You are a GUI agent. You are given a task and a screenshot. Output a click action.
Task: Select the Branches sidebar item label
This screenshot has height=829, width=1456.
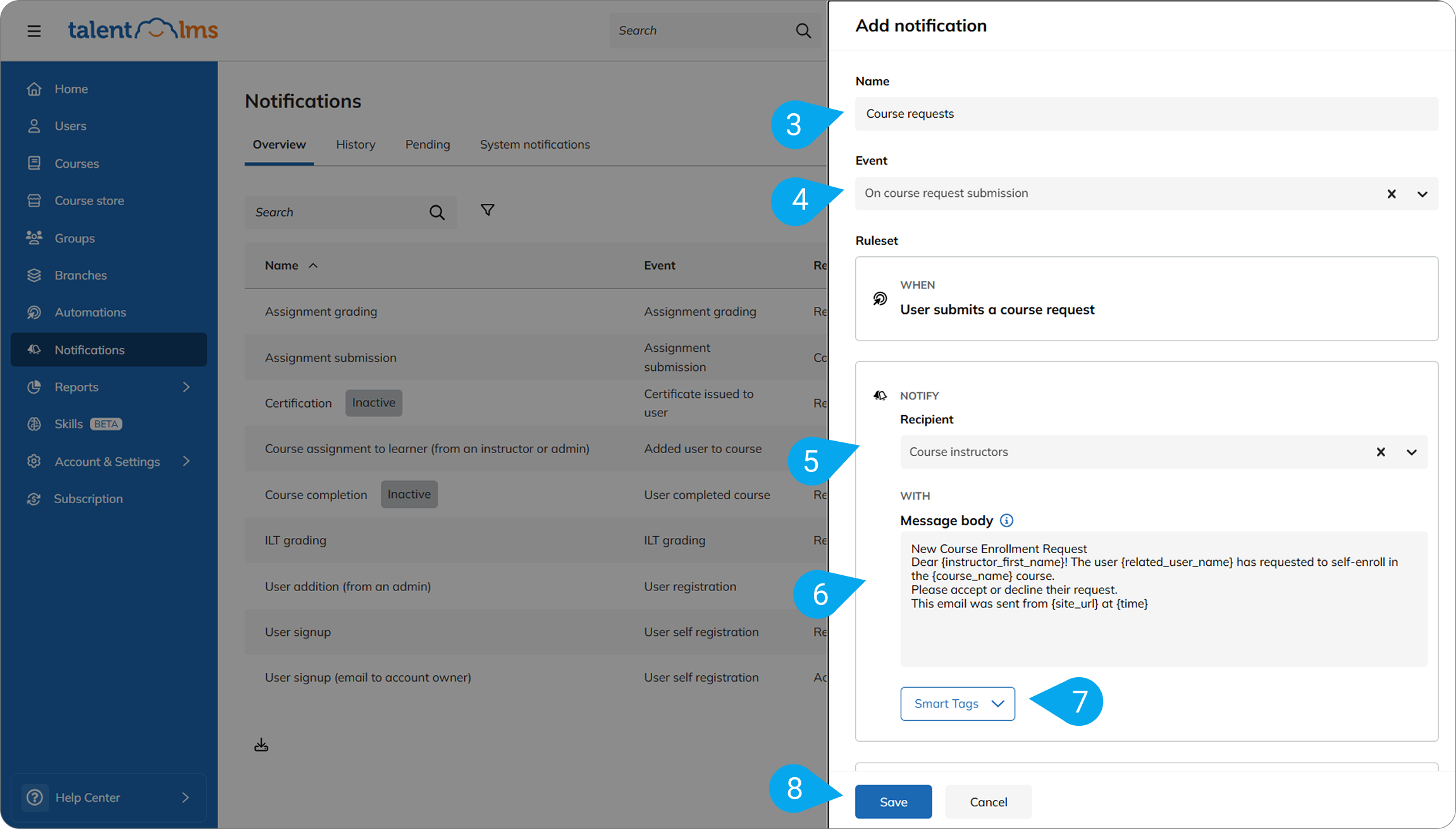click(x=81, y=275)
